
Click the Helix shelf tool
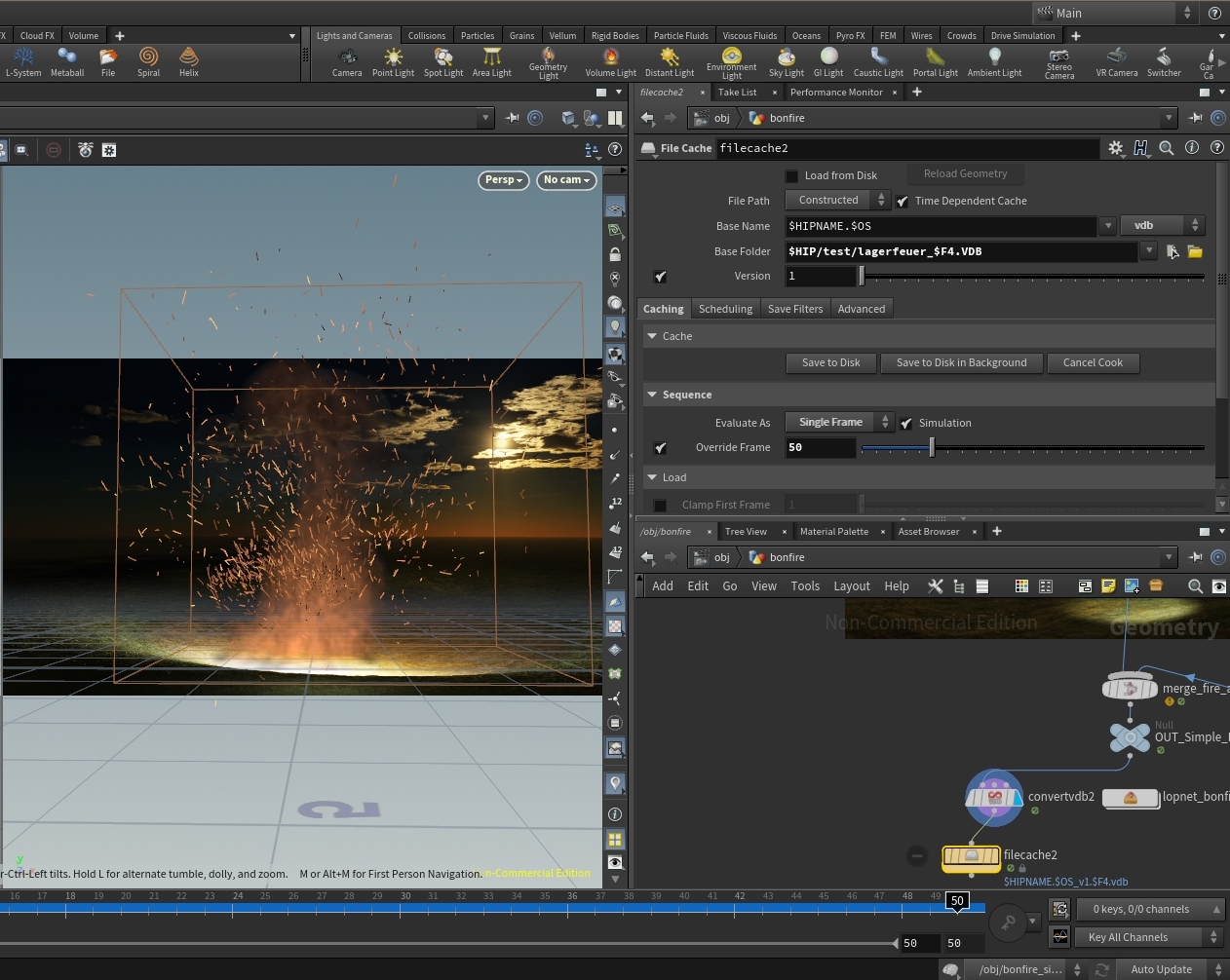tap(189, 61)
